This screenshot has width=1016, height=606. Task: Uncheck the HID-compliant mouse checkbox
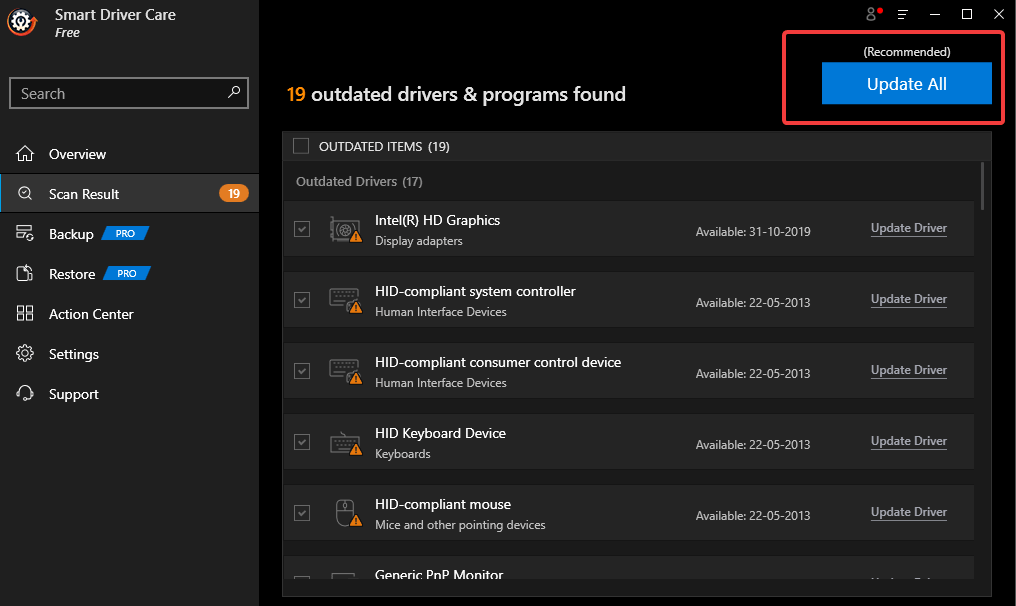click(302, 512)
